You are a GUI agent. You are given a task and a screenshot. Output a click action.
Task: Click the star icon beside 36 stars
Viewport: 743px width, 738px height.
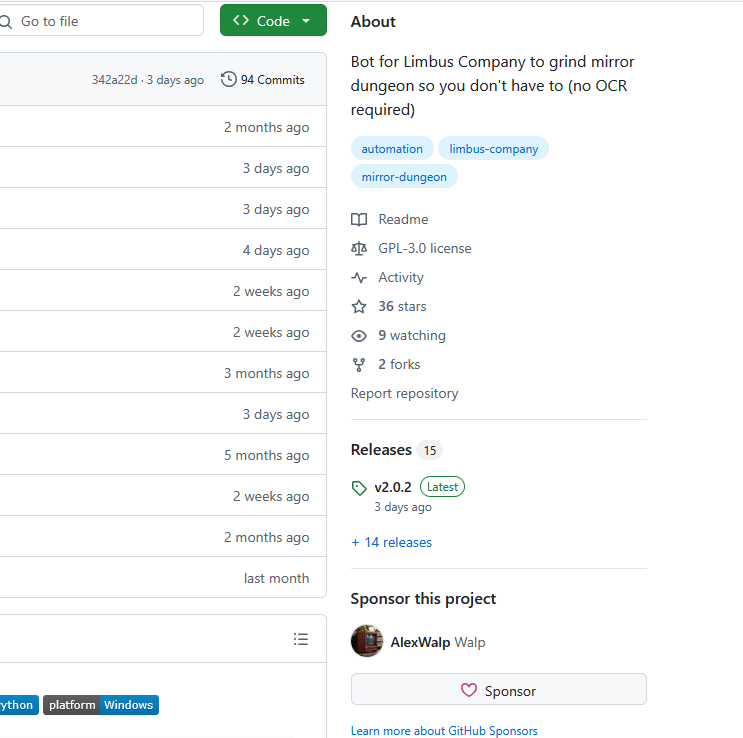point(359,307)
